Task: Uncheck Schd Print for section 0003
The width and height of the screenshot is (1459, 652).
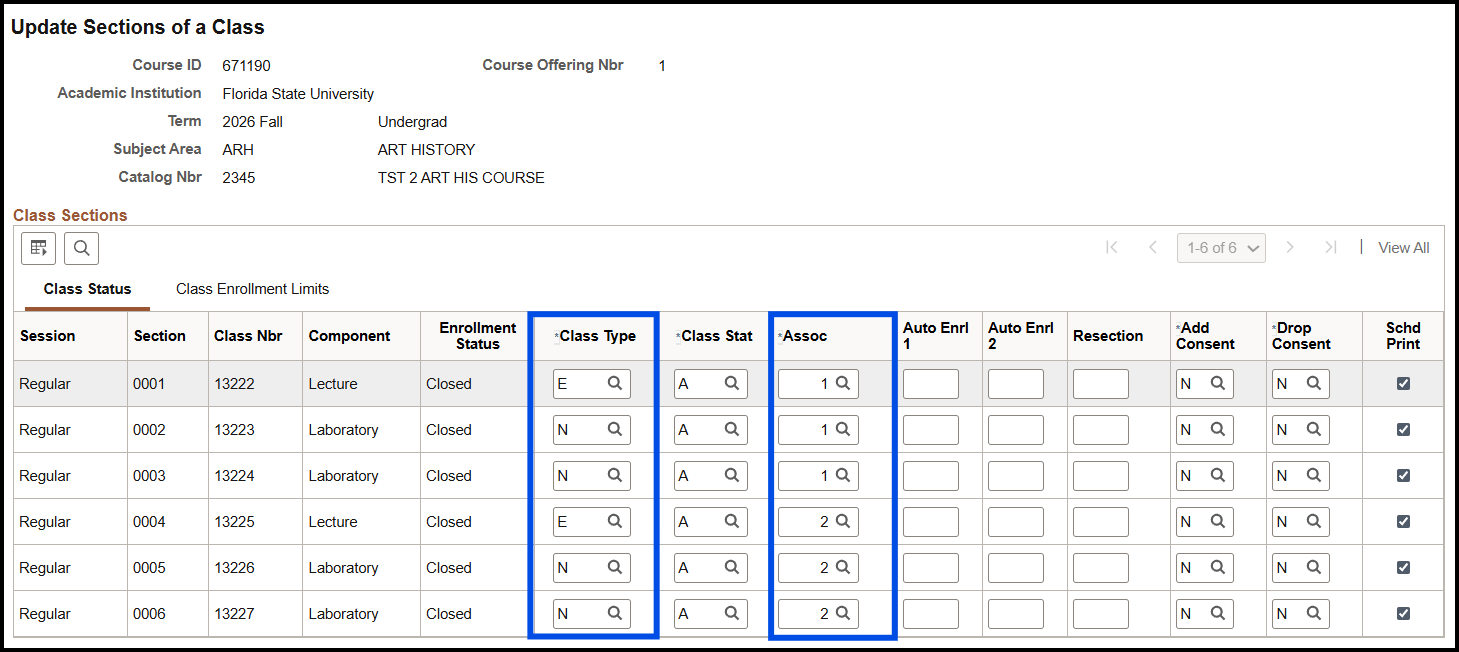Action: (x=1403, y=475)
